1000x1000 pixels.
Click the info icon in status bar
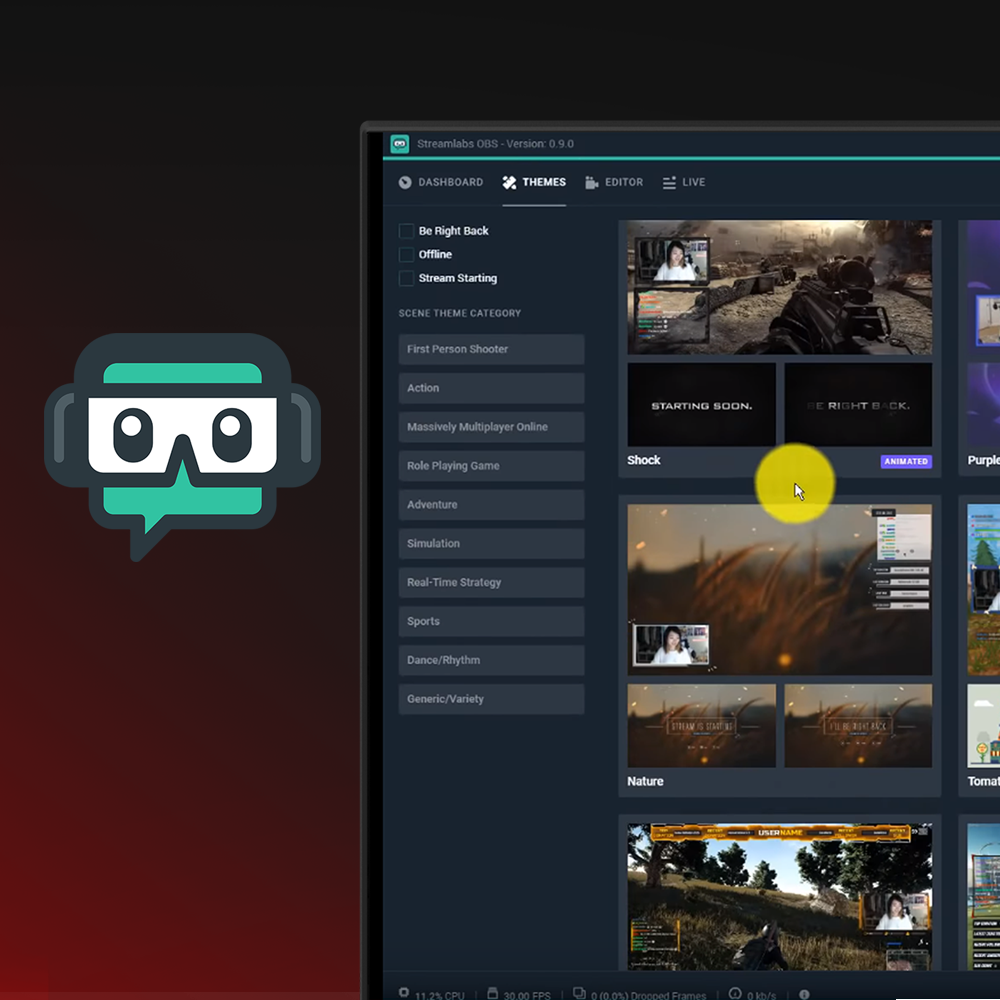[x=804, y=994]
